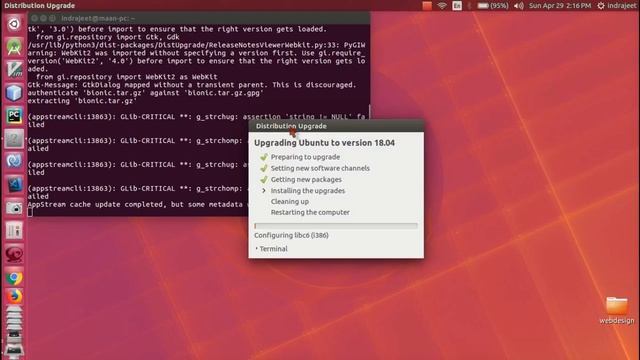This screenshot has width=640, height=360.
Task: Click the arrow beside 'Installing the upgrades'
Action: click(264, 191)
